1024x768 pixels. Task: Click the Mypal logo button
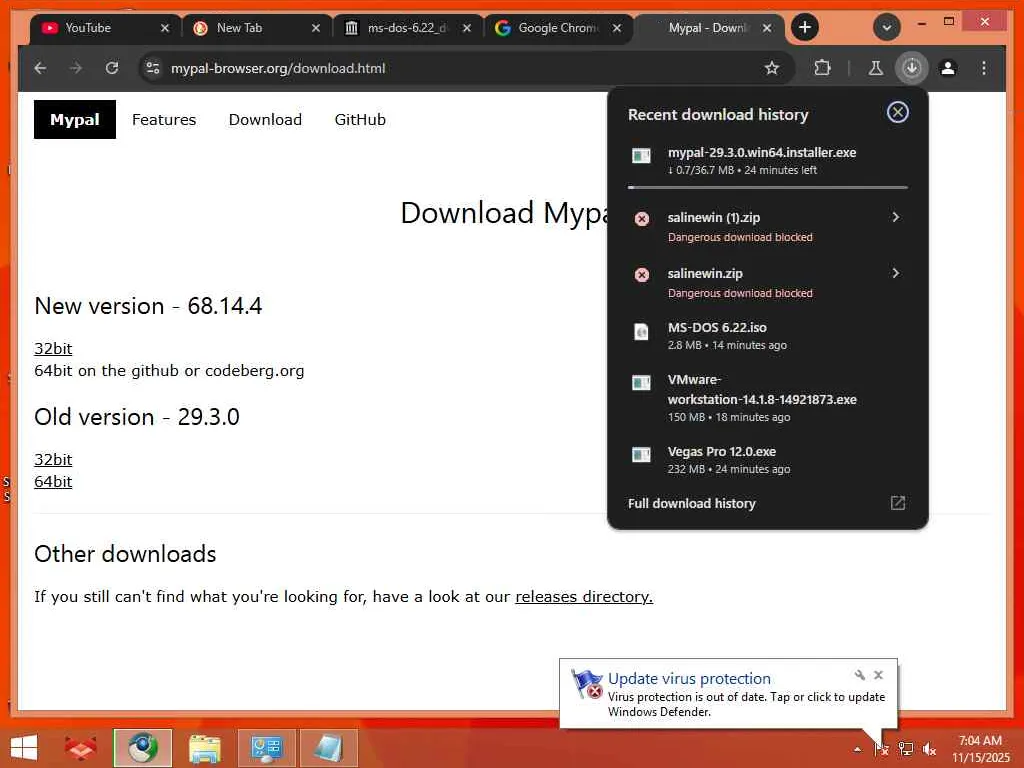coord(75,120)
